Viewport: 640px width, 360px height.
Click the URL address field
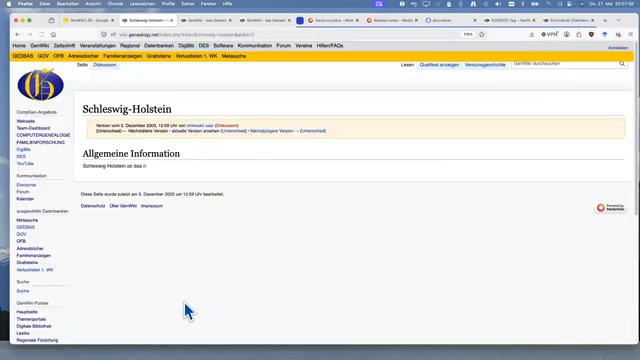pyautogui.click(x=286, y=35)
